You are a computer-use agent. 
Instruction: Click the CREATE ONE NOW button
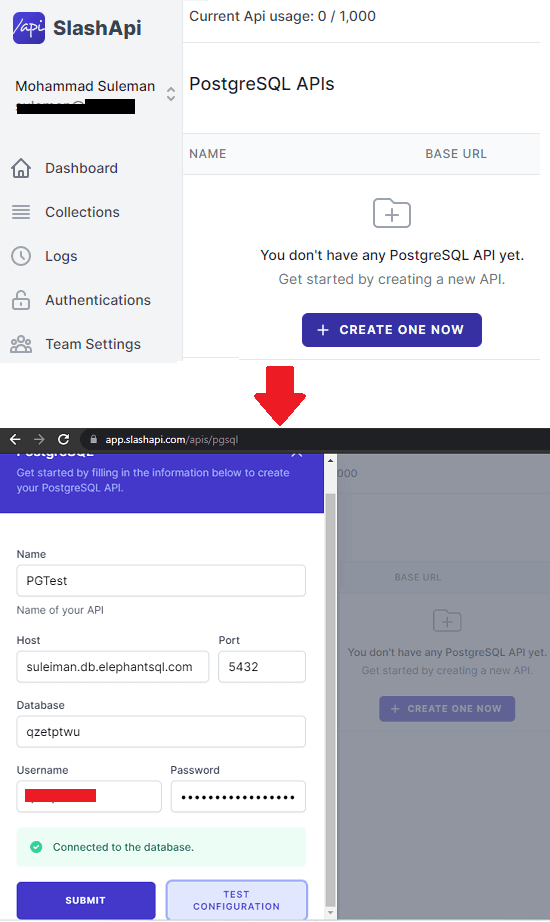click(392, 330)
